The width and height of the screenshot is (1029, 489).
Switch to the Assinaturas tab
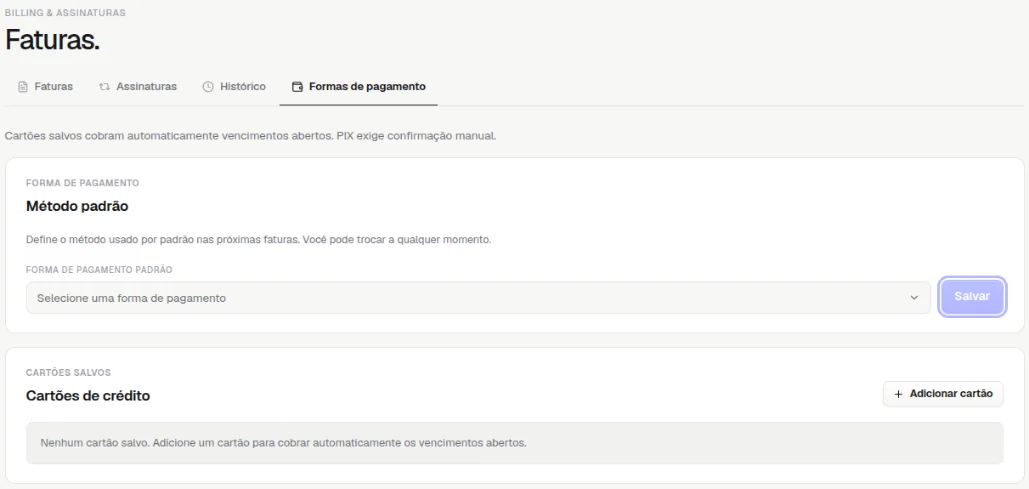pos(138,87)
